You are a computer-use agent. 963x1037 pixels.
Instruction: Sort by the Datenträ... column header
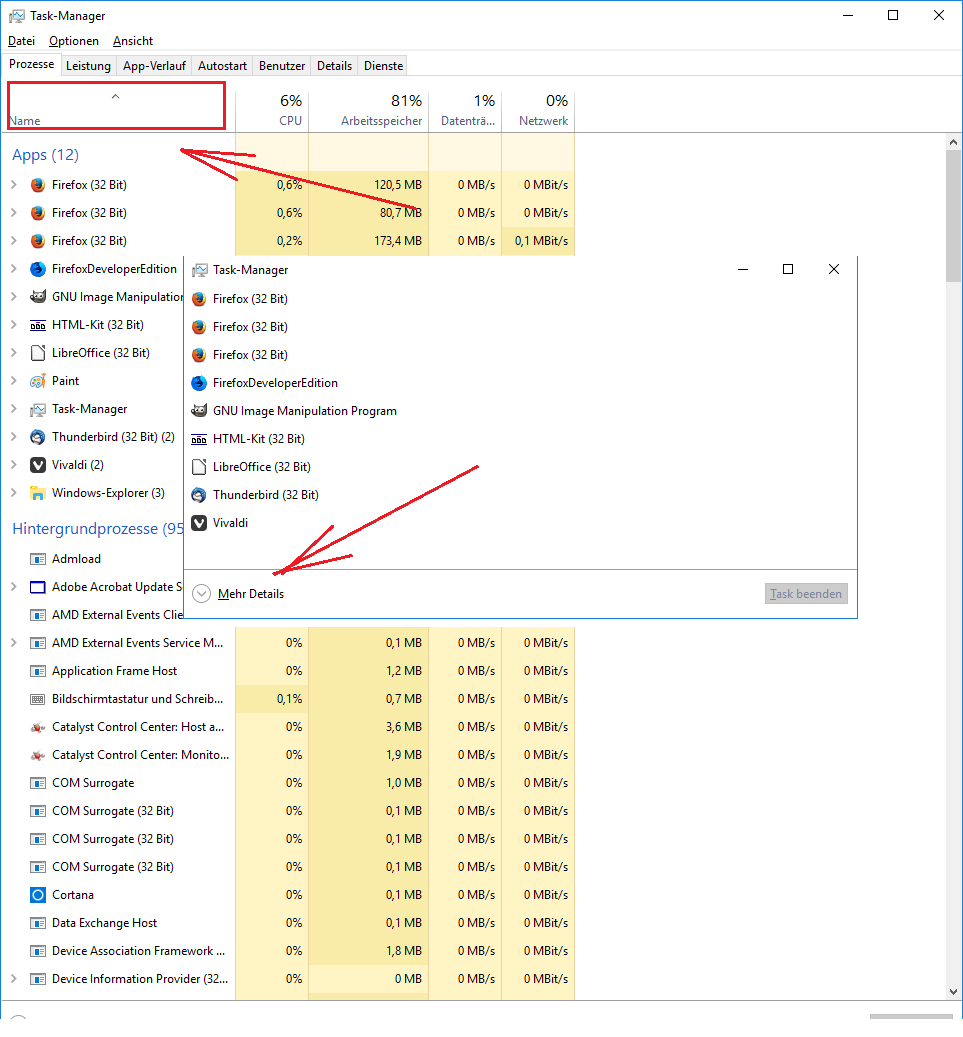(465, 110)
